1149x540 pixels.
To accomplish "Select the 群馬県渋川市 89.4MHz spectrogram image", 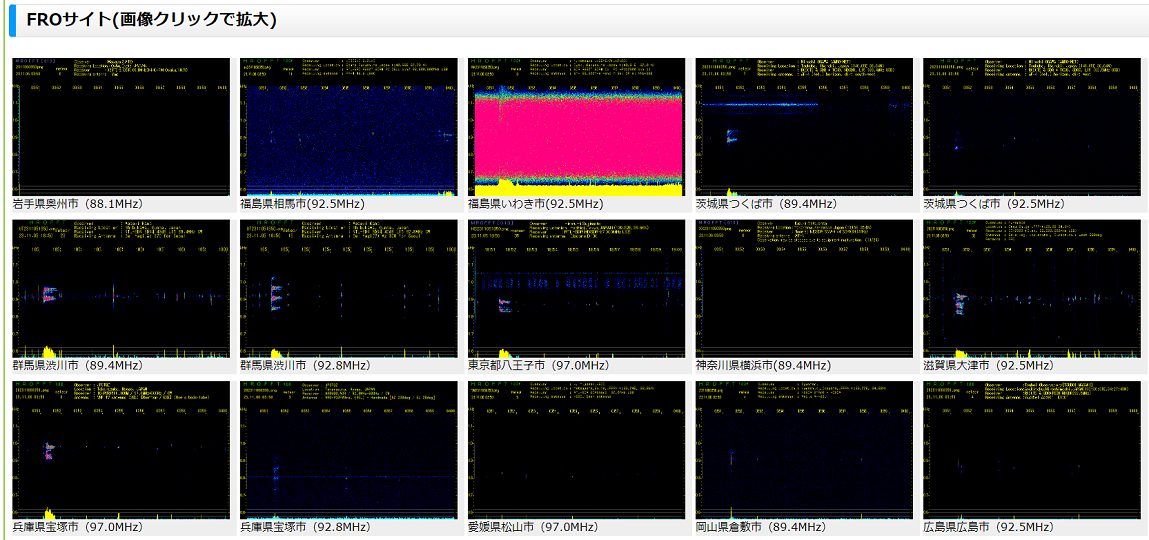I will pos(121,289).
